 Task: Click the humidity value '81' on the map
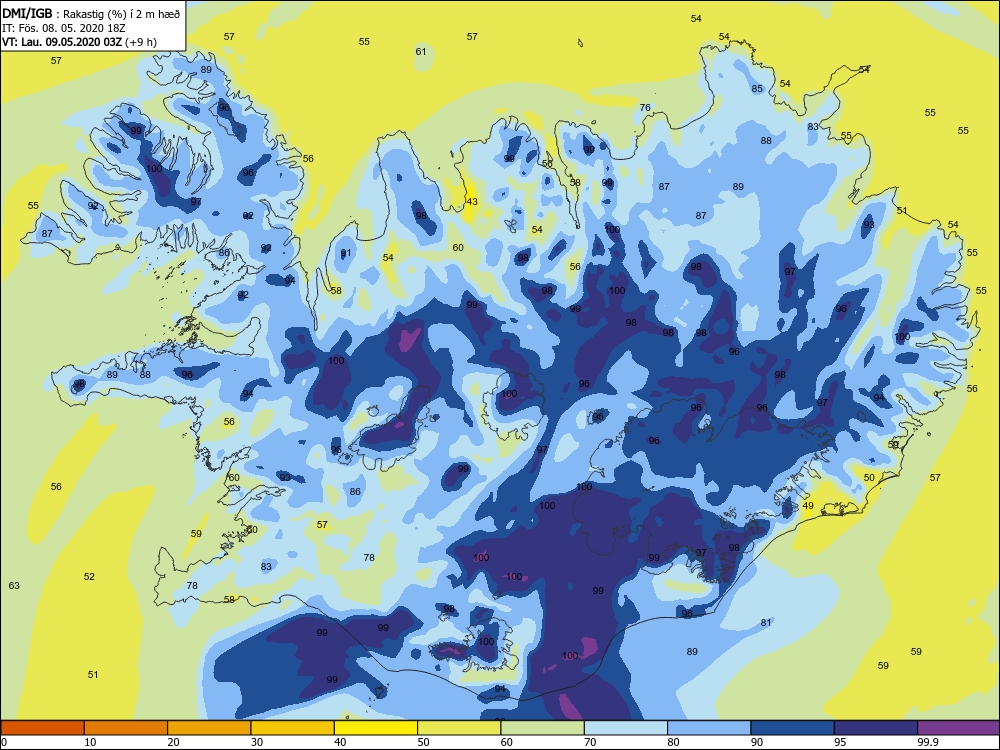click(766, 622)
